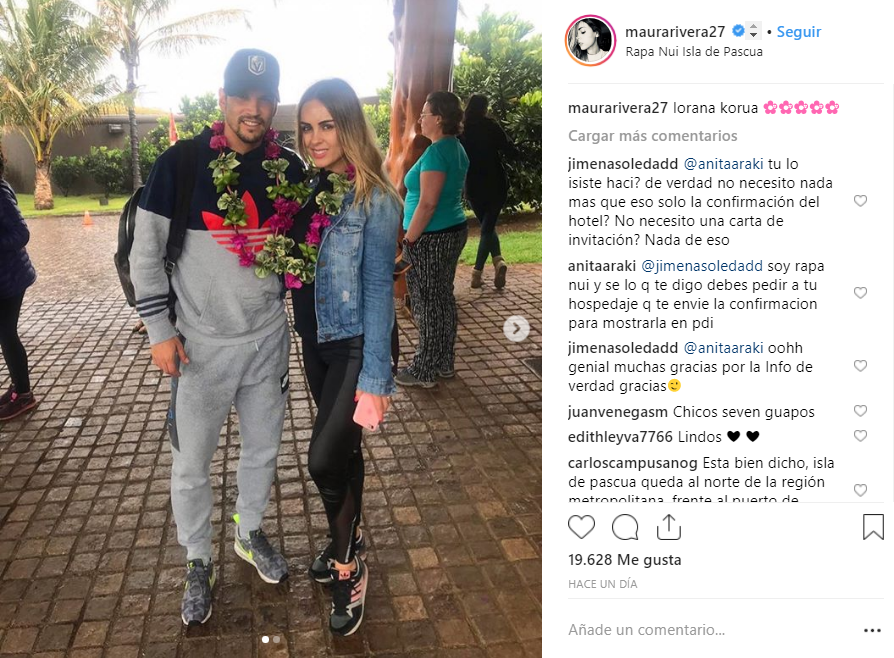
Task: Like the post with the heart icon
Action: 581,527
